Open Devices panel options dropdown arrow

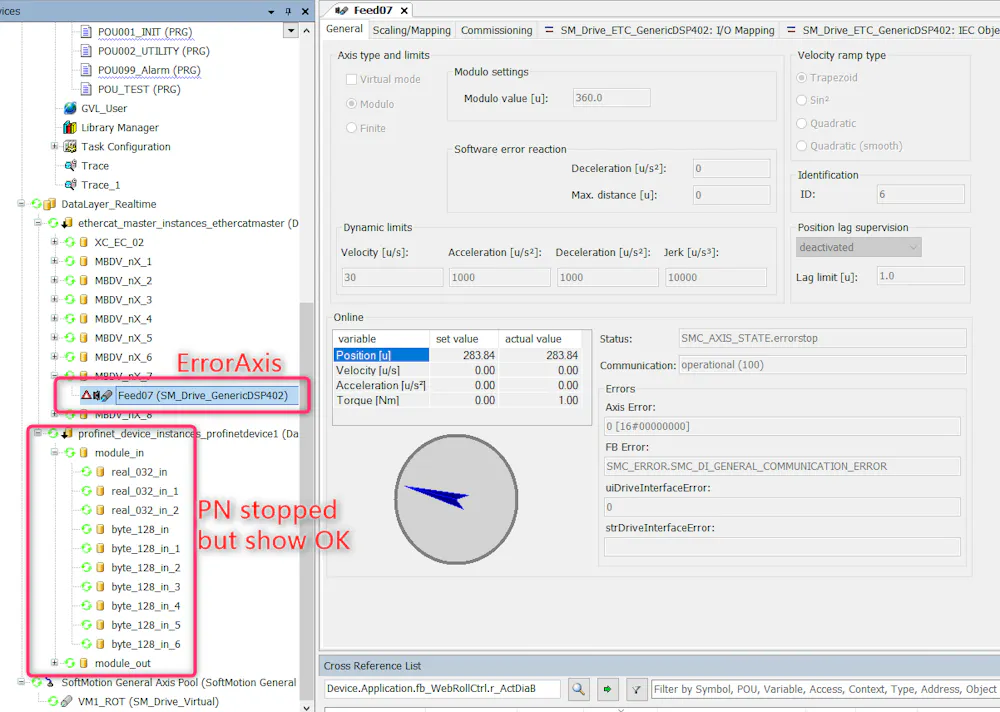(272, 11)
